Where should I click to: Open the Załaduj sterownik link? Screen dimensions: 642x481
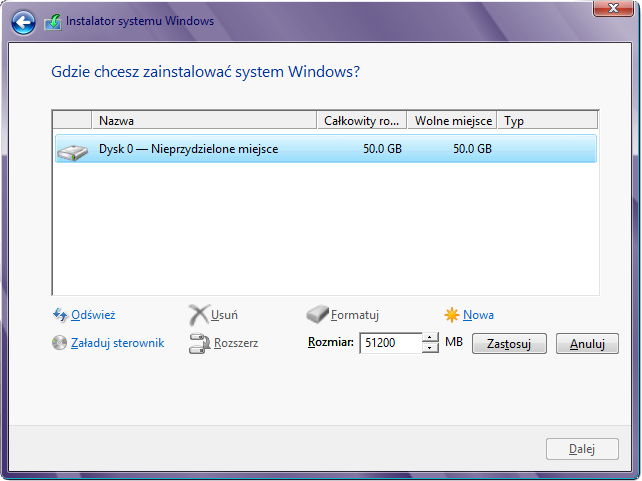click(x=118, y=343)
